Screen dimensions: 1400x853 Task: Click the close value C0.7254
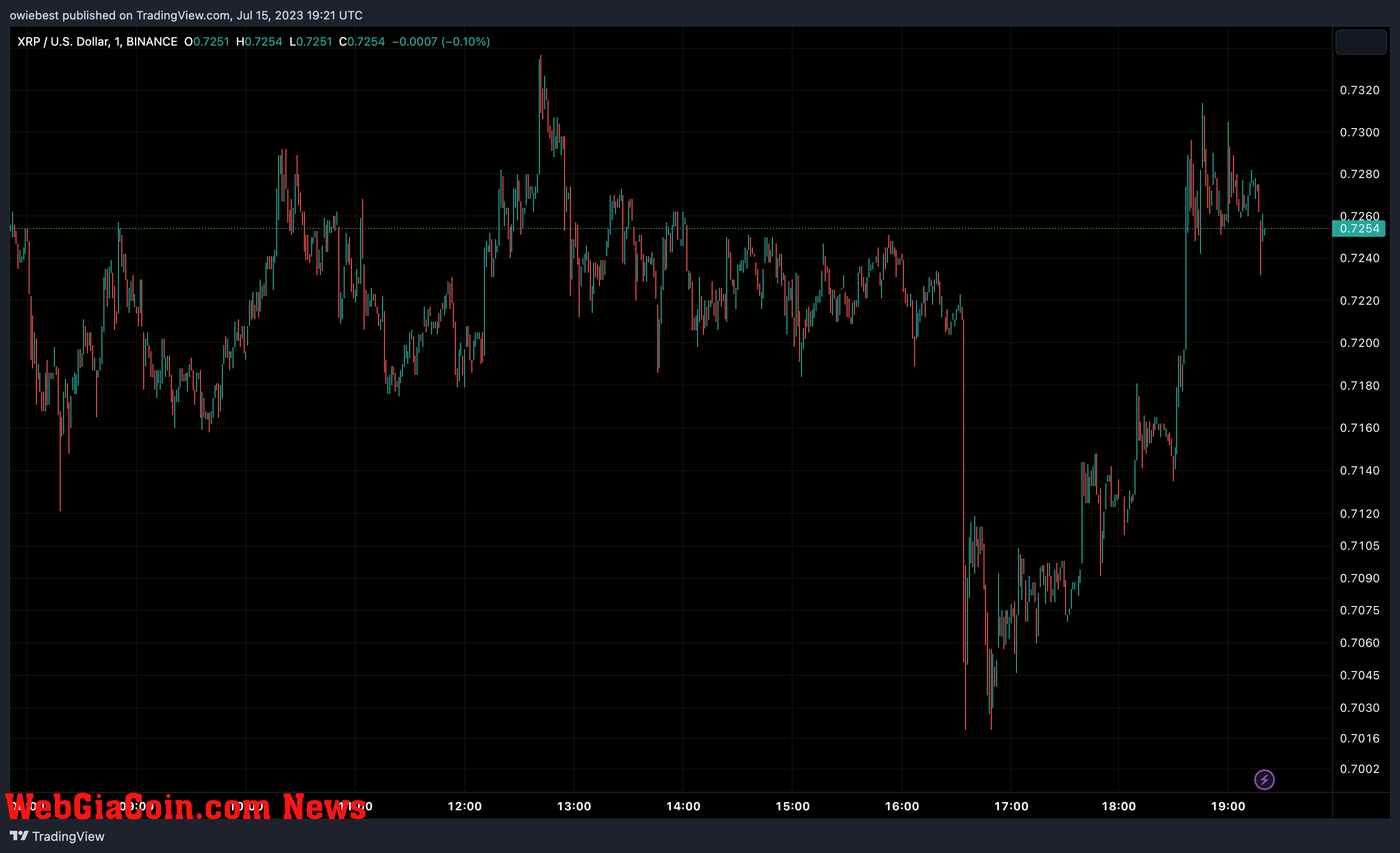(x=362, y=41)
